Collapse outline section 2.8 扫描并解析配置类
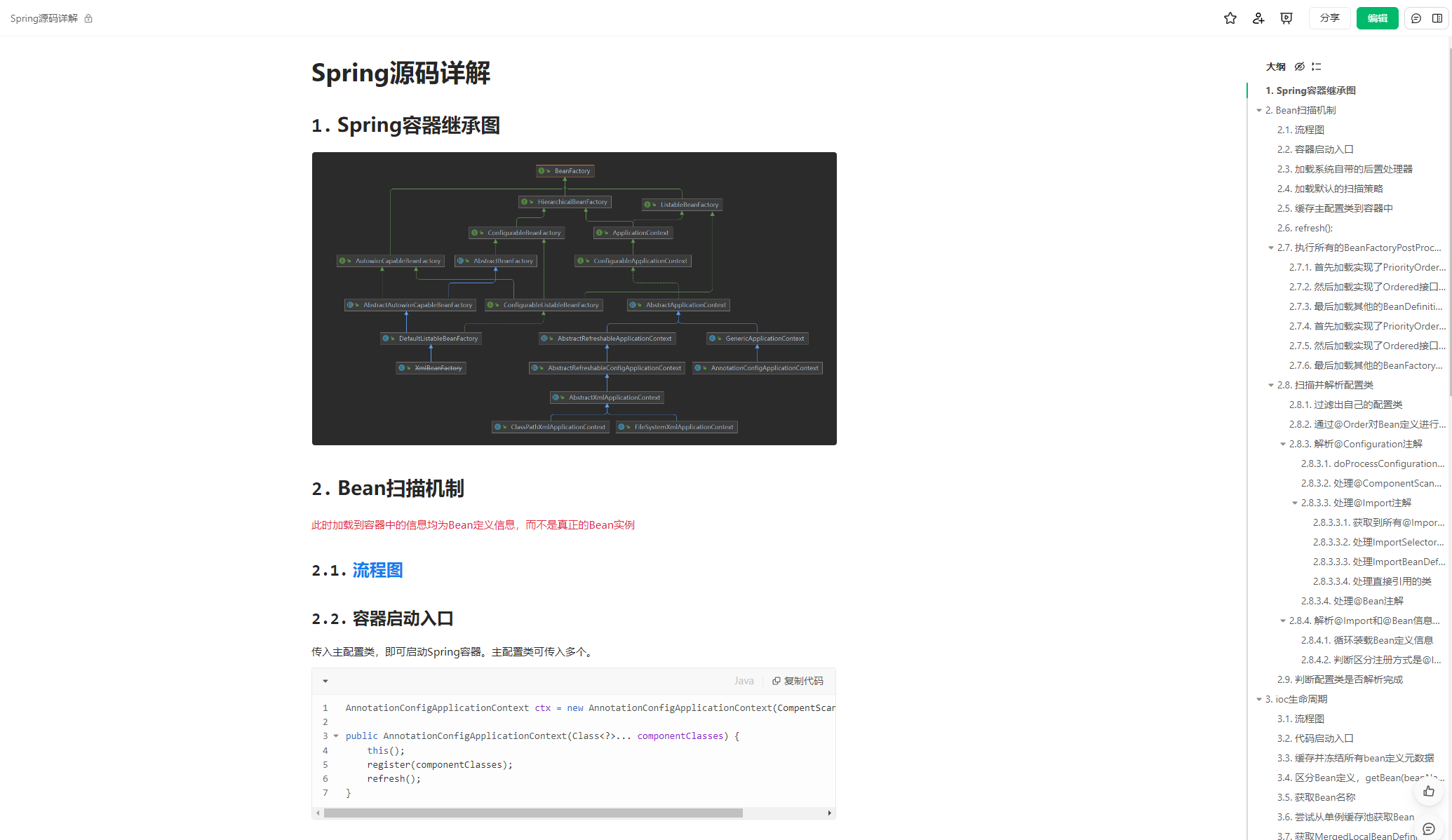Screen dimensions: 1452x840 tap(1271, 385)
